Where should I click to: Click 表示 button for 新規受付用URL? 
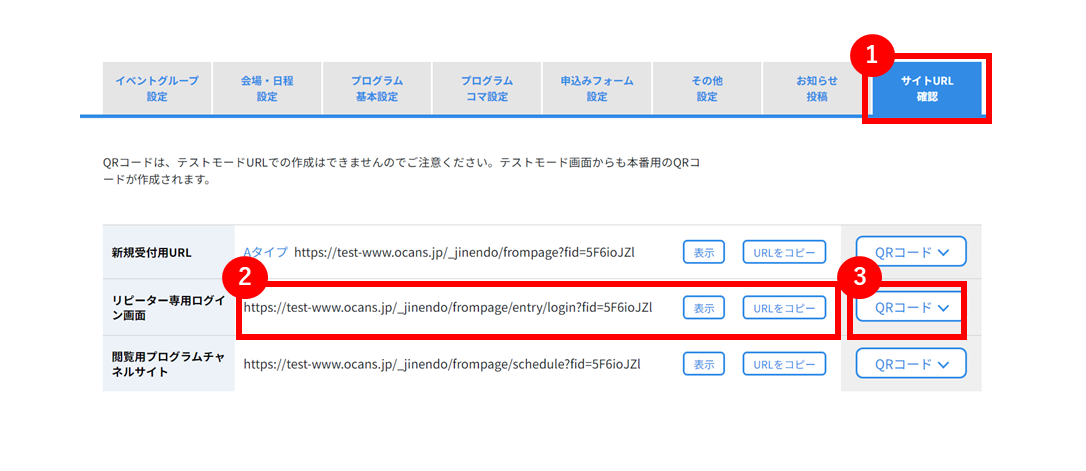click(704, 252)
